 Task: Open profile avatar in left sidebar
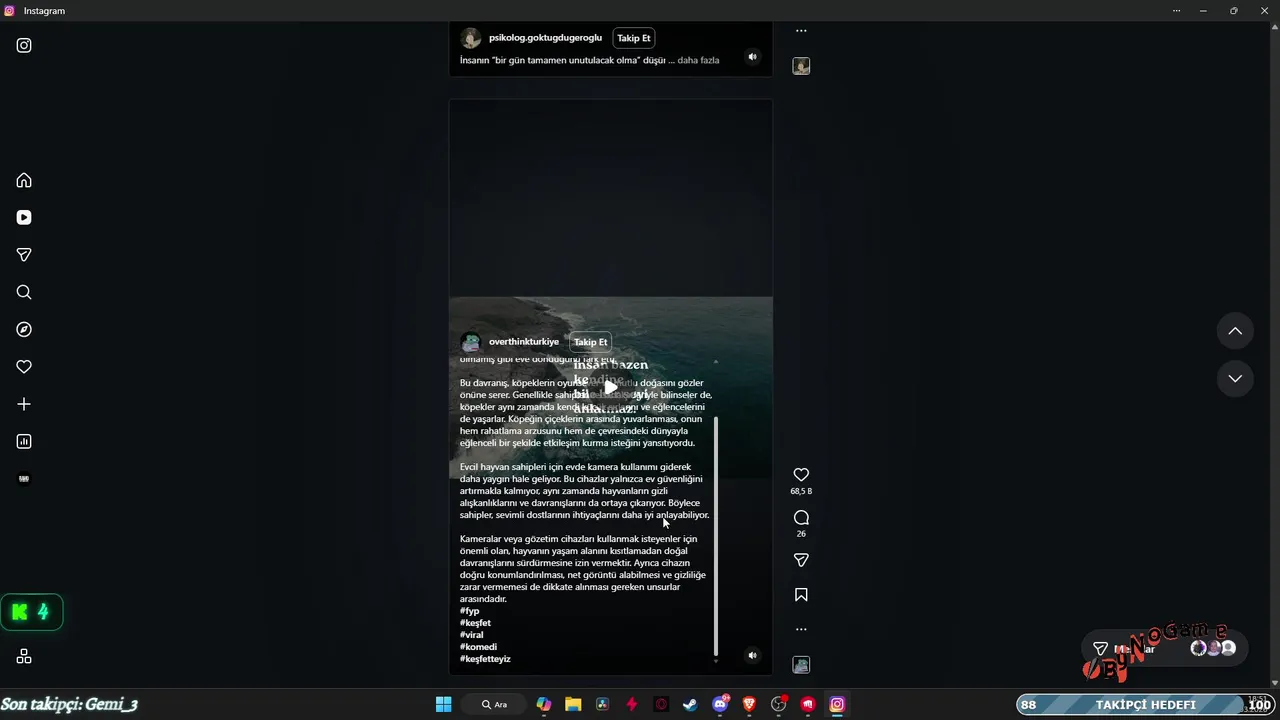coord(24,479)
